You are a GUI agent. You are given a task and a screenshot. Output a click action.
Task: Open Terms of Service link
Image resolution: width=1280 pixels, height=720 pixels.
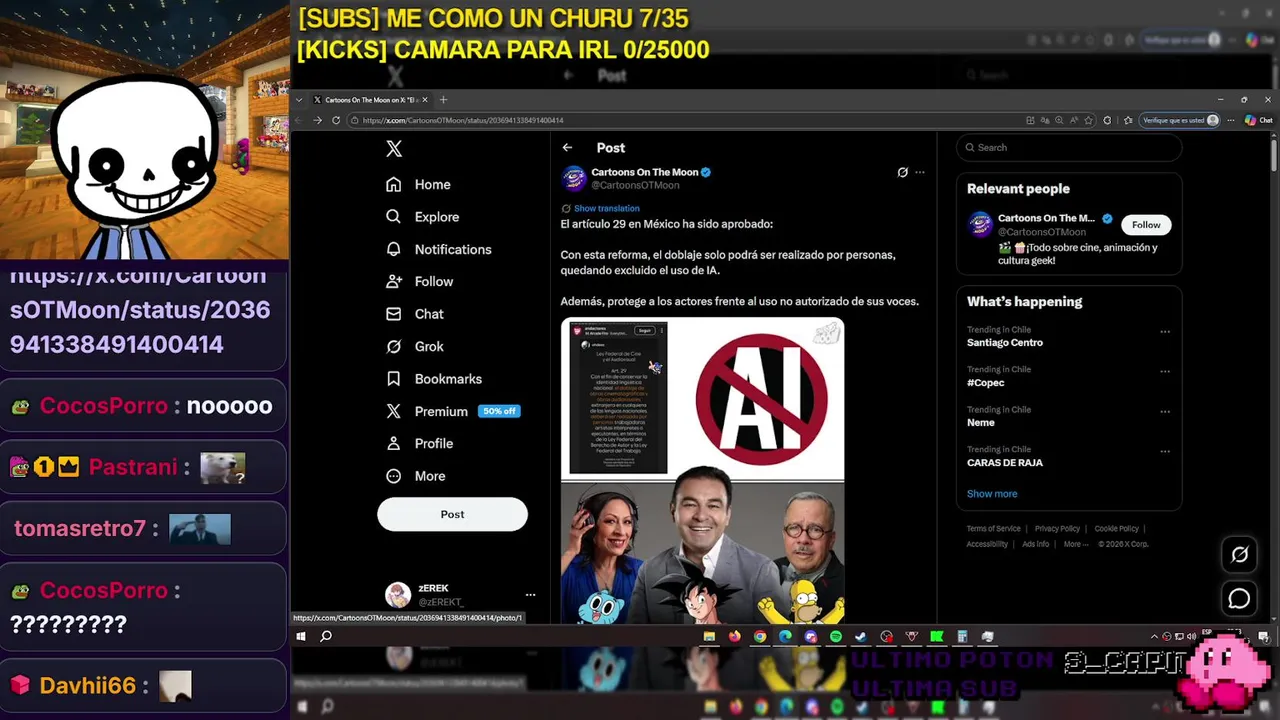tap(993, 528)
